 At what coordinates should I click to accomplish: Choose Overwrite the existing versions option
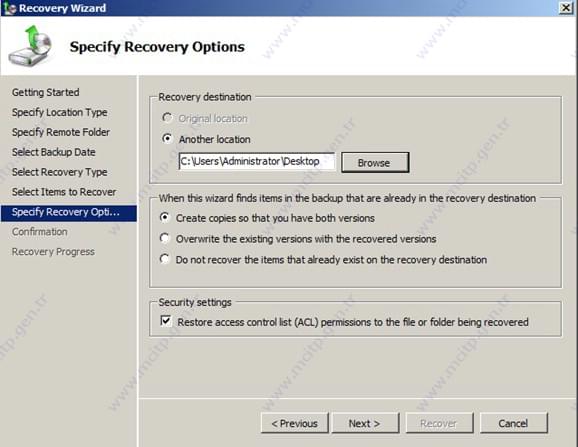164,238
